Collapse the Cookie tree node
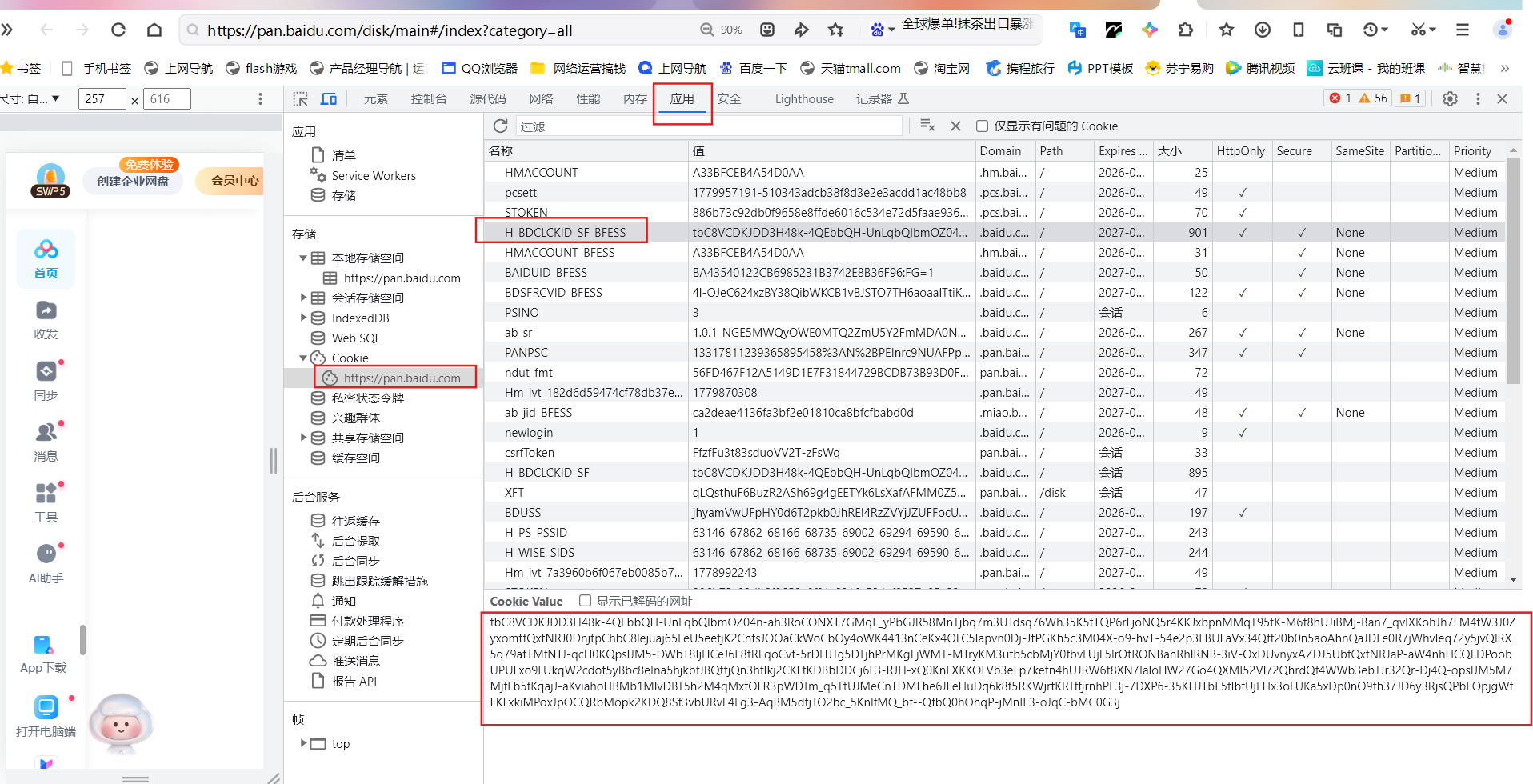The height and width of the screenshot is (784, 1533). click(x=303, y=358)
